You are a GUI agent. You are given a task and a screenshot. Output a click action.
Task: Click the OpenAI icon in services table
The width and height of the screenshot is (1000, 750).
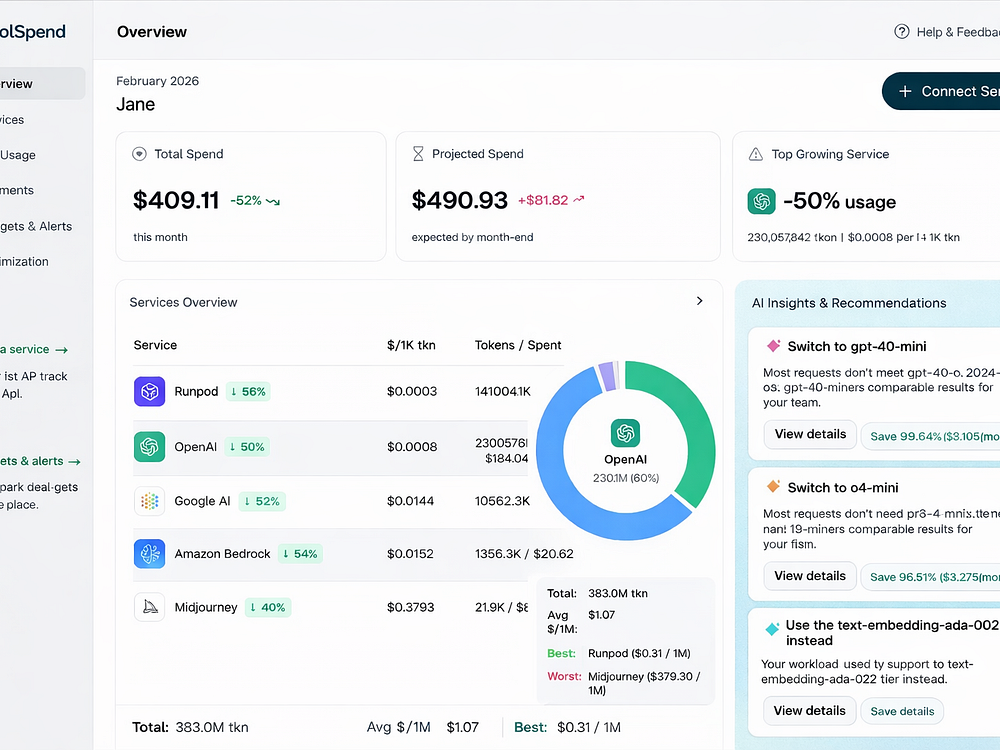coord(149,446)
